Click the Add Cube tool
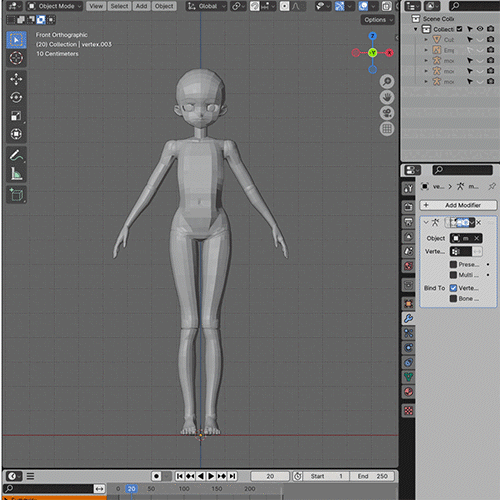The image size is (500, 500). click(x=16, y=194)
